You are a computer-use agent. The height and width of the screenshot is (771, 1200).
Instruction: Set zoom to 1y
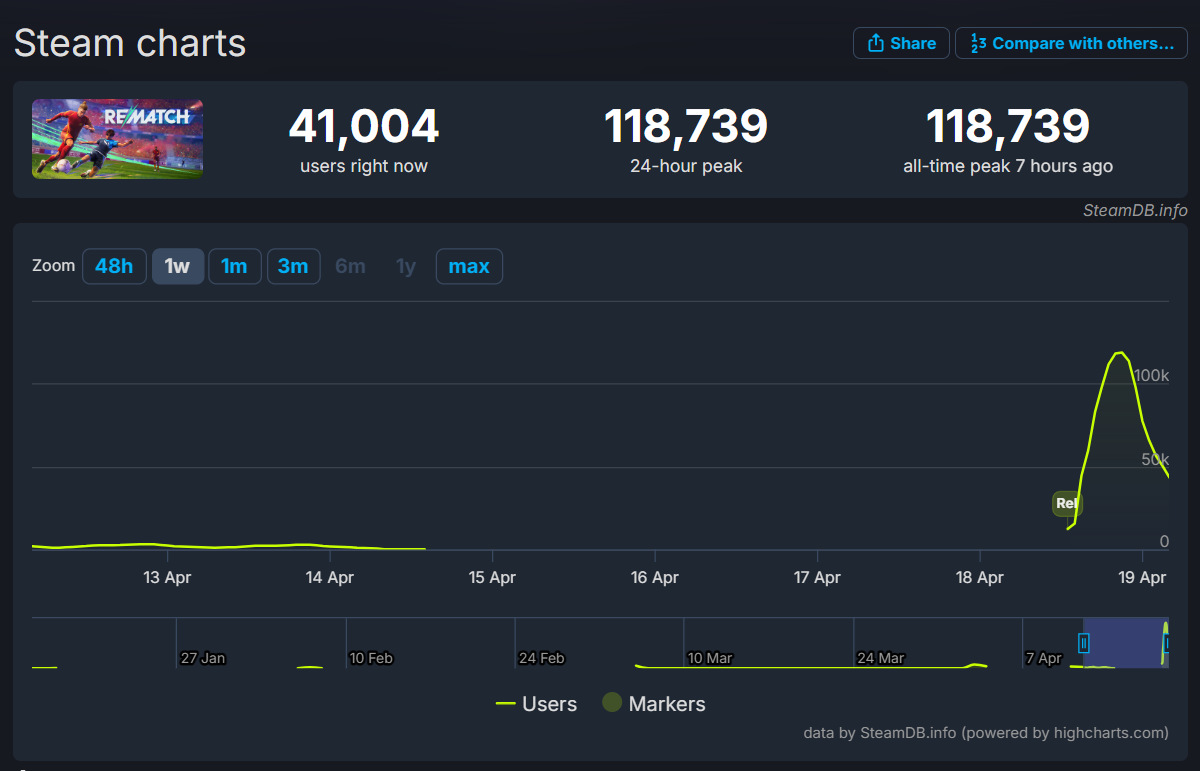[x=405, y=266]
